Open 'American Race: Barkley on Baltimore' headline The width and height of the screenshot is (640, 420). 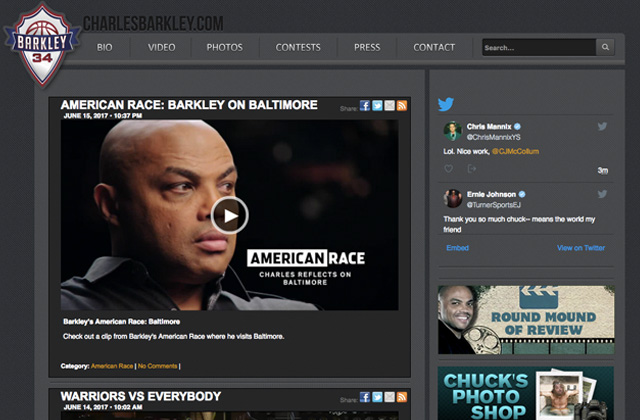pyautogui.click(x=189, y=105)
